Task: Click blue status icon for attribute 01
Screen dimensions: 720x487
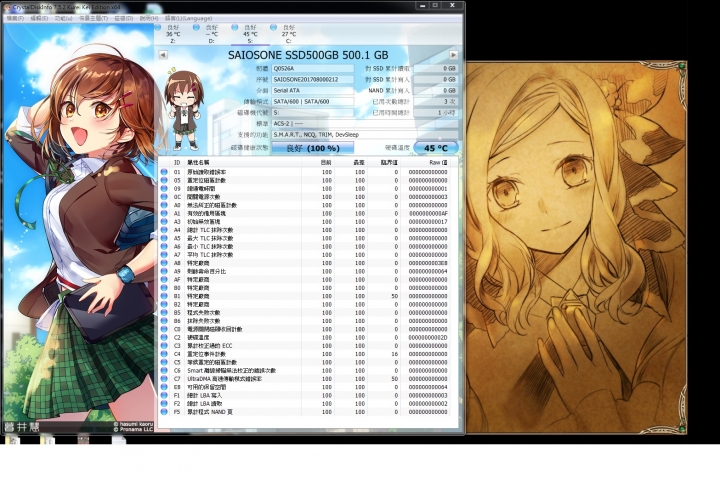Action: [x=164, y=172]
